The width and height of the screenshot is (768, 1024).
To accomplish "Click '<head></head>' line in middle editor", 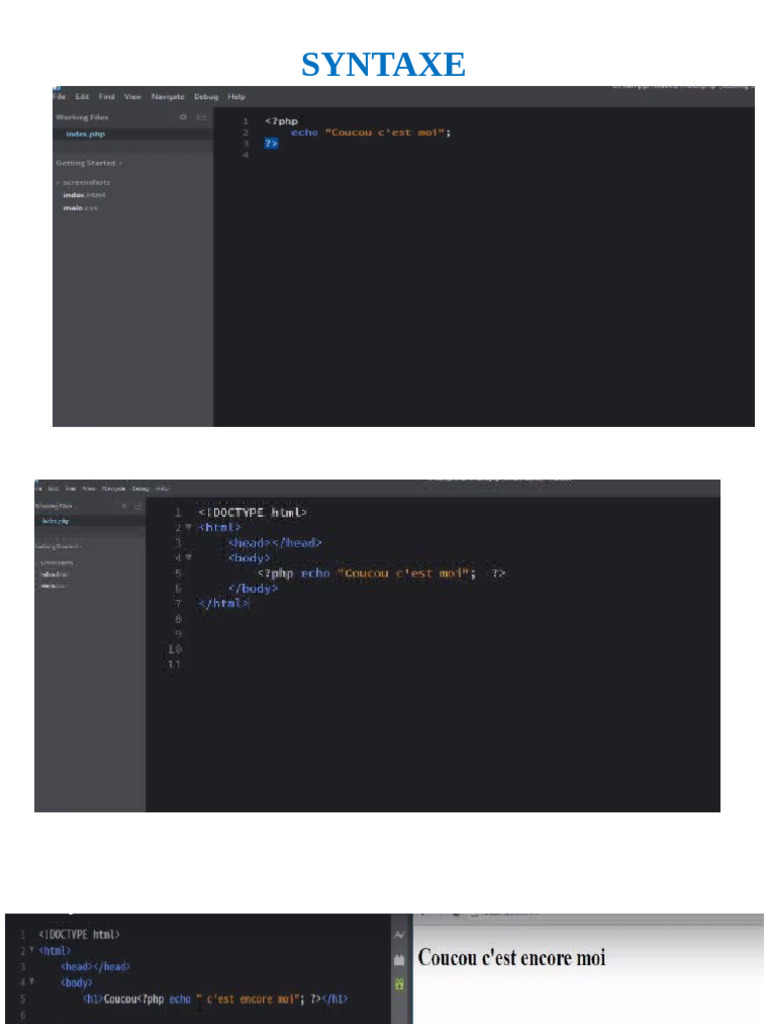I will click(x=275, y=543).
